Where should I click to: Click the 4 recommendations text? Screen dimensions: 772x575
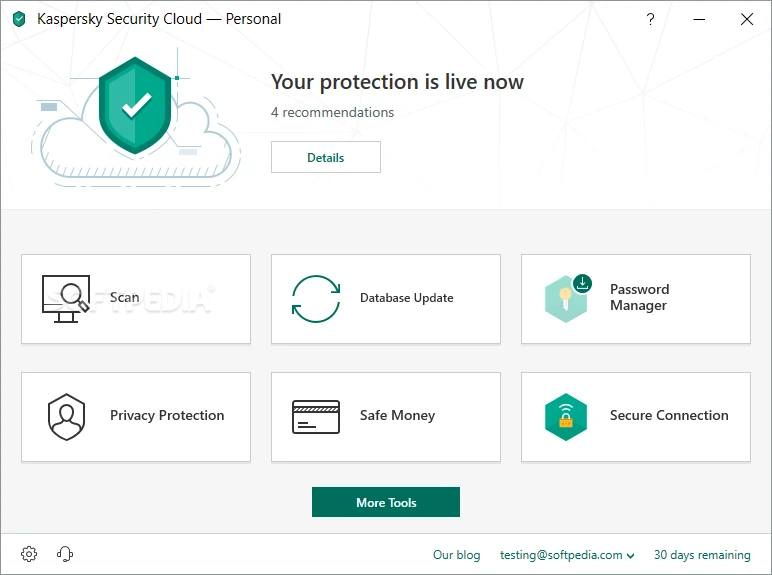(x=333, y=112)
